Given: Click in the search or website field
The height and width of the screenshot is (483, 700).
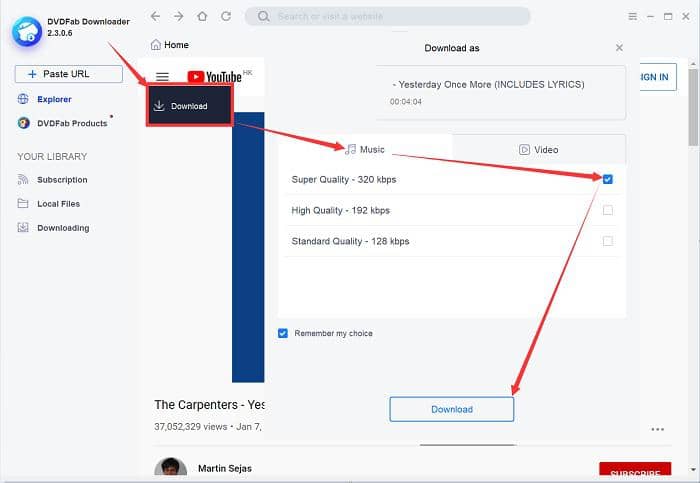Looking at the screenshot, I should pyautogui.click(x=388, y=17).
